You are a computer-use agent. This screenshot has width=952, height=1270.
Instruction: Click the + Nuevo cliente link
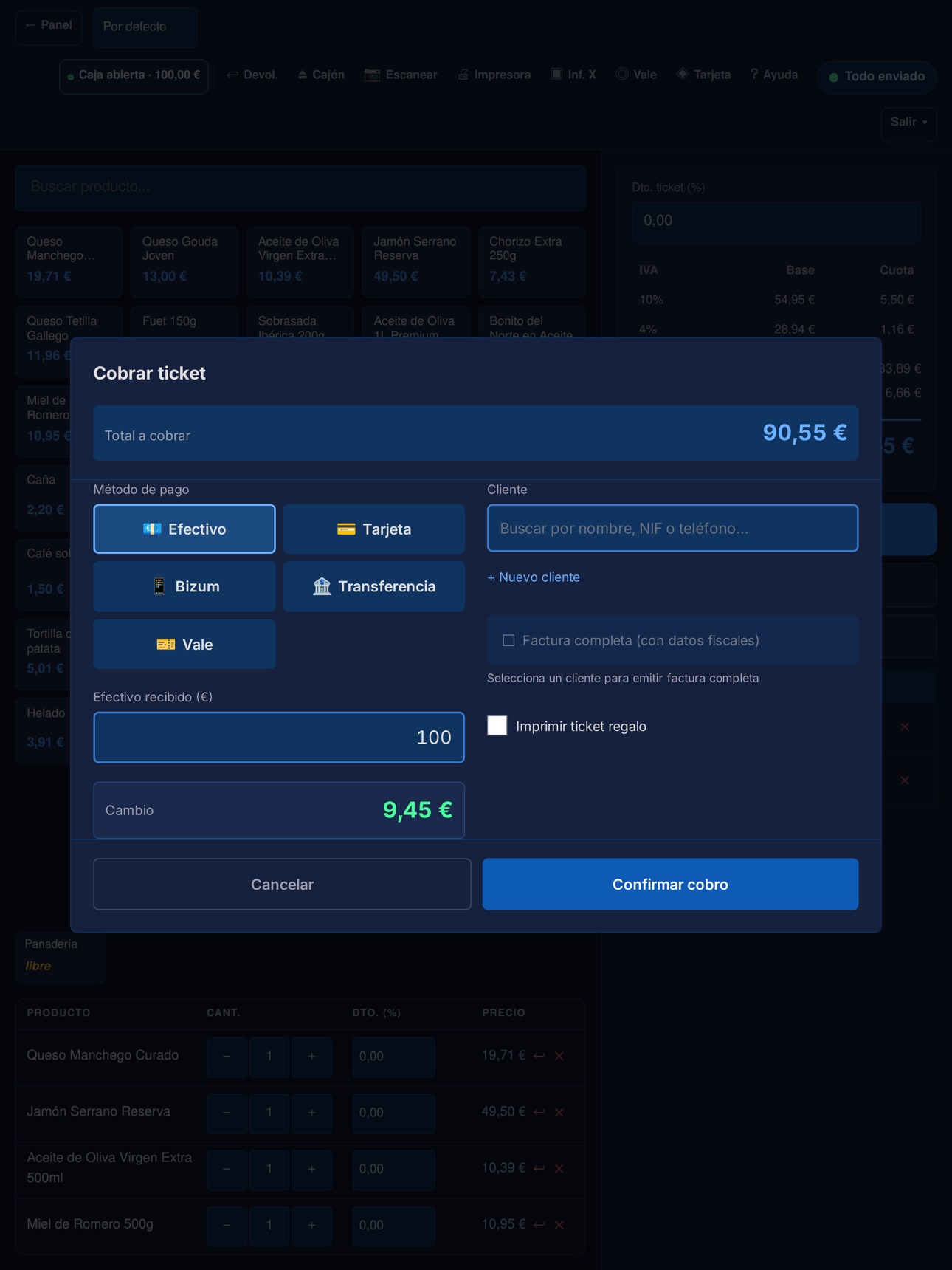(534, 577)
